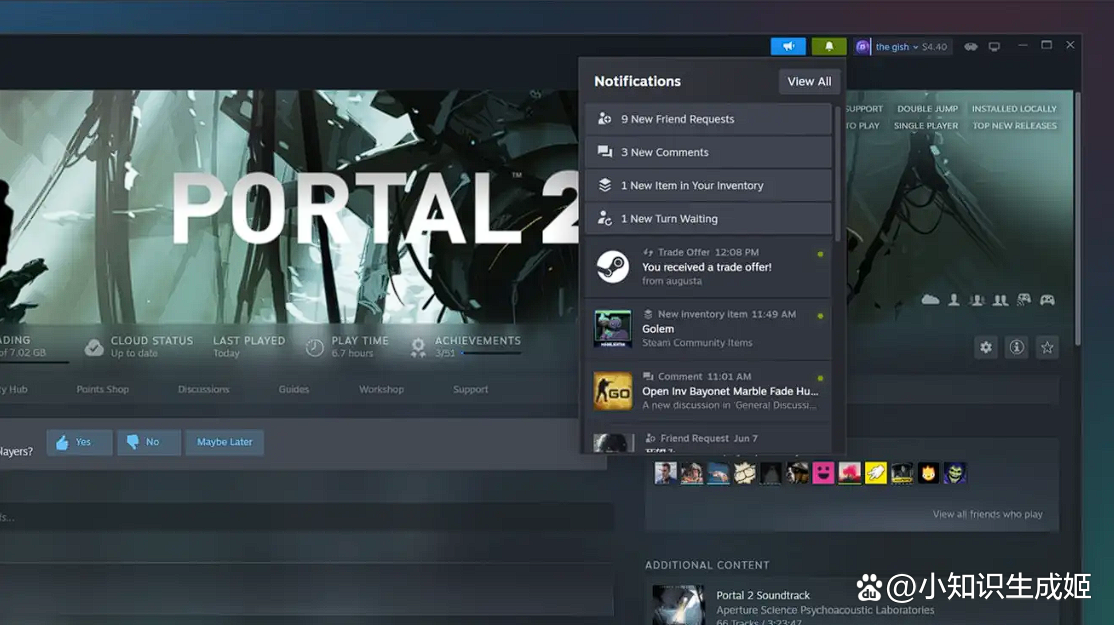Enter Big Picture mode monitor icon
The image size is (1114, 625).
pyautogui.click(x=994, y=47)
